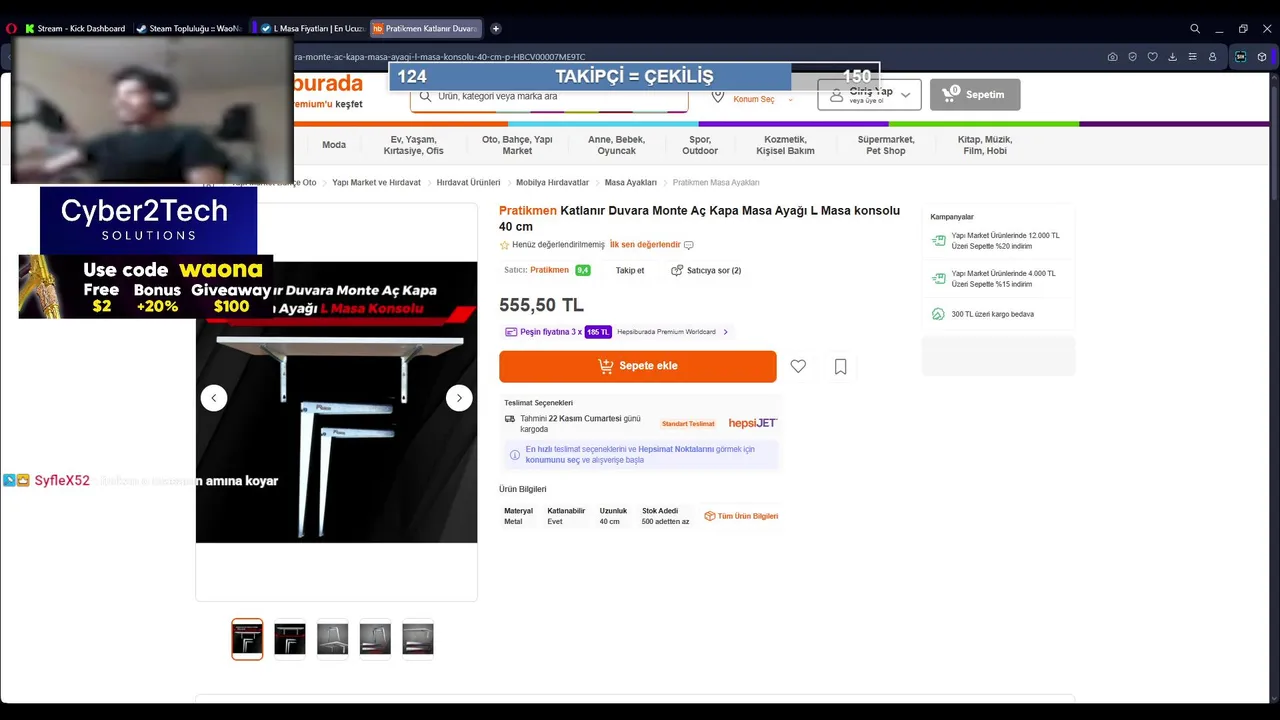This screenshot has width=1280, height=720.
Task: Go to Hırdavat Ürünleri breadcrumb
Action: click(468, 183)
